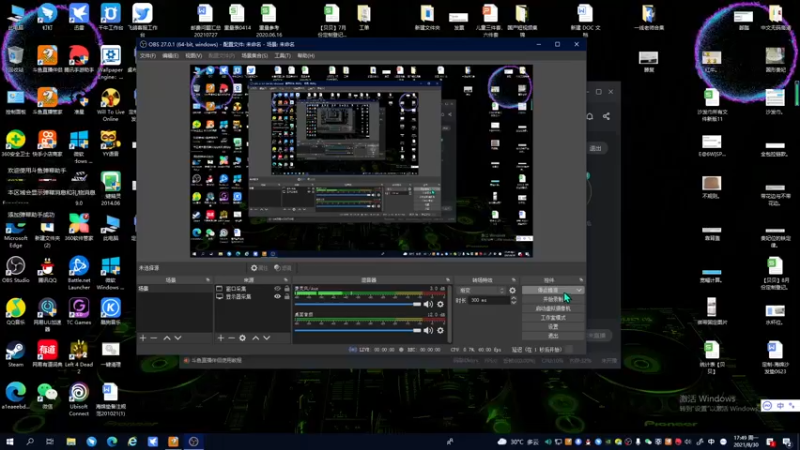This screenshot has width=800, height=450.
Task: Open OBS Studio desktop shortcut
Action: (15, 270)
